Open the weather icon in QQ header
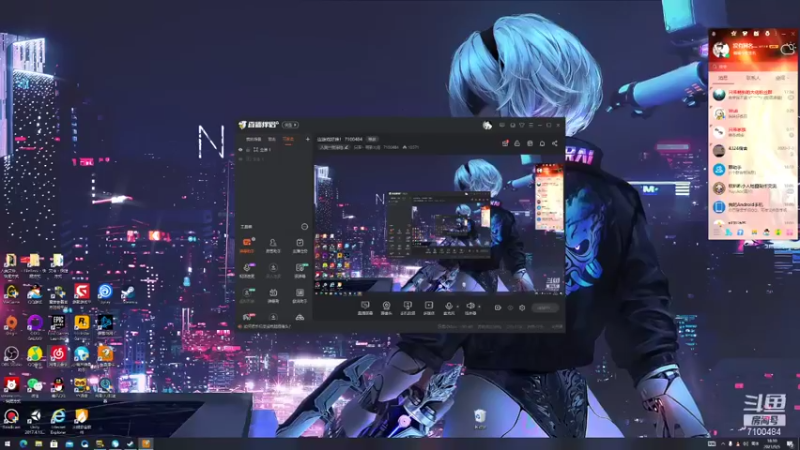The height and width of the screenshot is (450, 800). (788, 49)
